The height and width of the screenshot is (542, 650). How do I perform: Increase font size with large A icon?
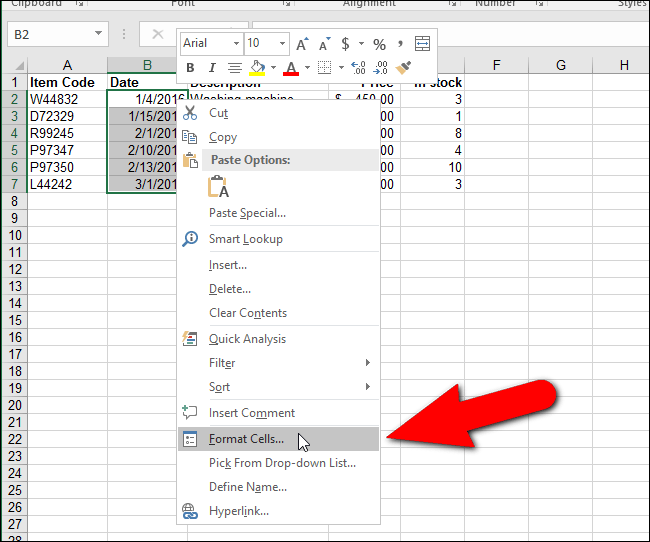302,44
